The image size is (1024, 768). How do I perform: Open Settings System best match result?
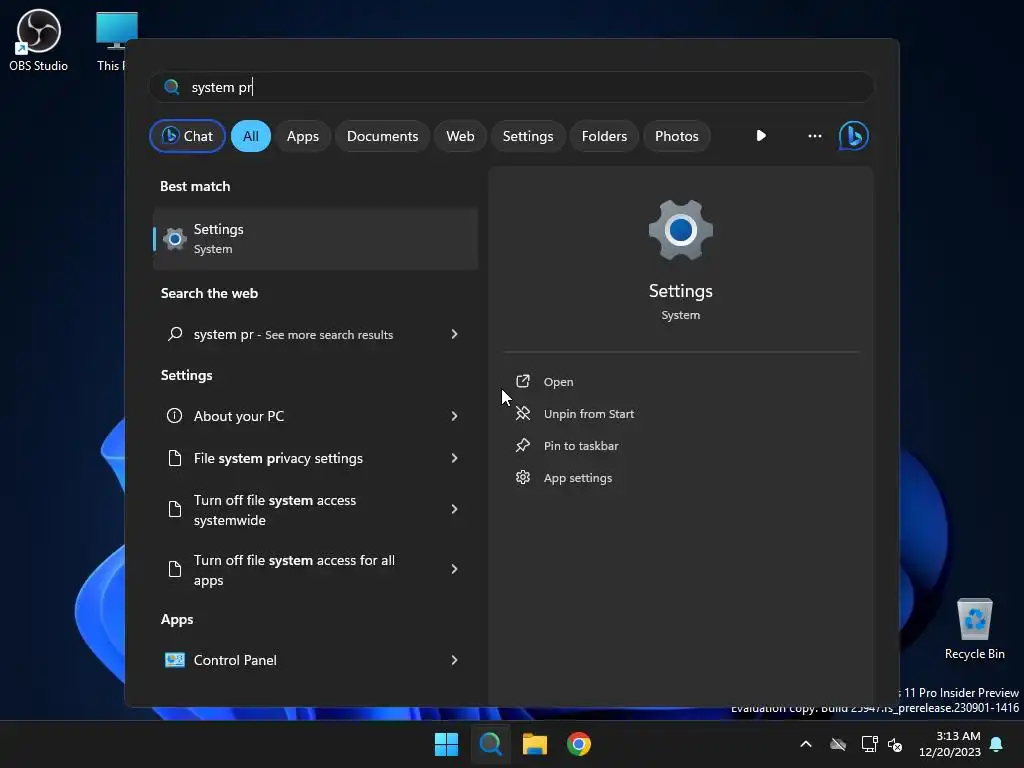click(x=315, y=239)
